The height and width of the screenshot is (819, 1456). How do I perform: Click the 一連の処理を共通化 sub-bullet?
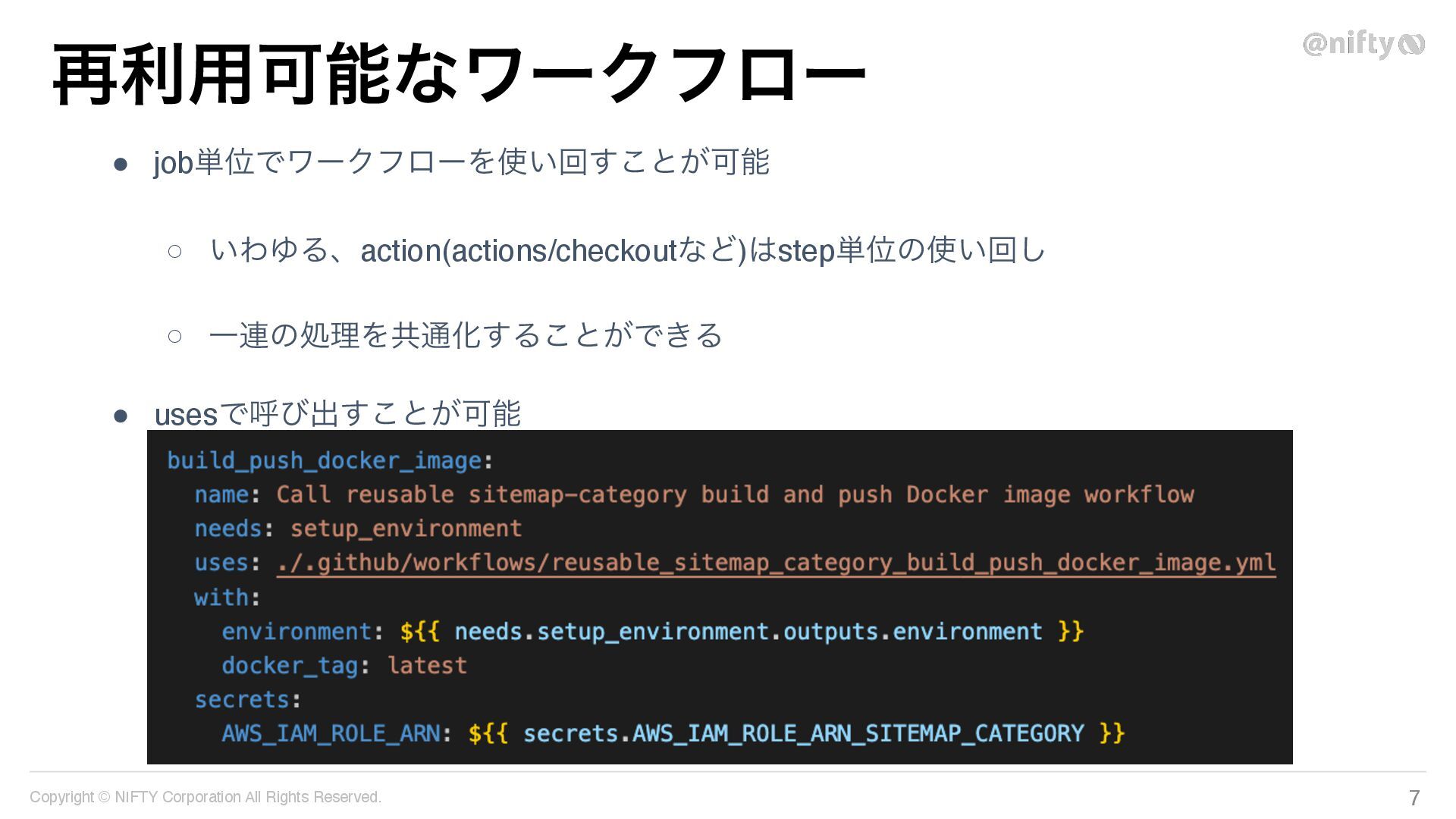click(466, 334)
